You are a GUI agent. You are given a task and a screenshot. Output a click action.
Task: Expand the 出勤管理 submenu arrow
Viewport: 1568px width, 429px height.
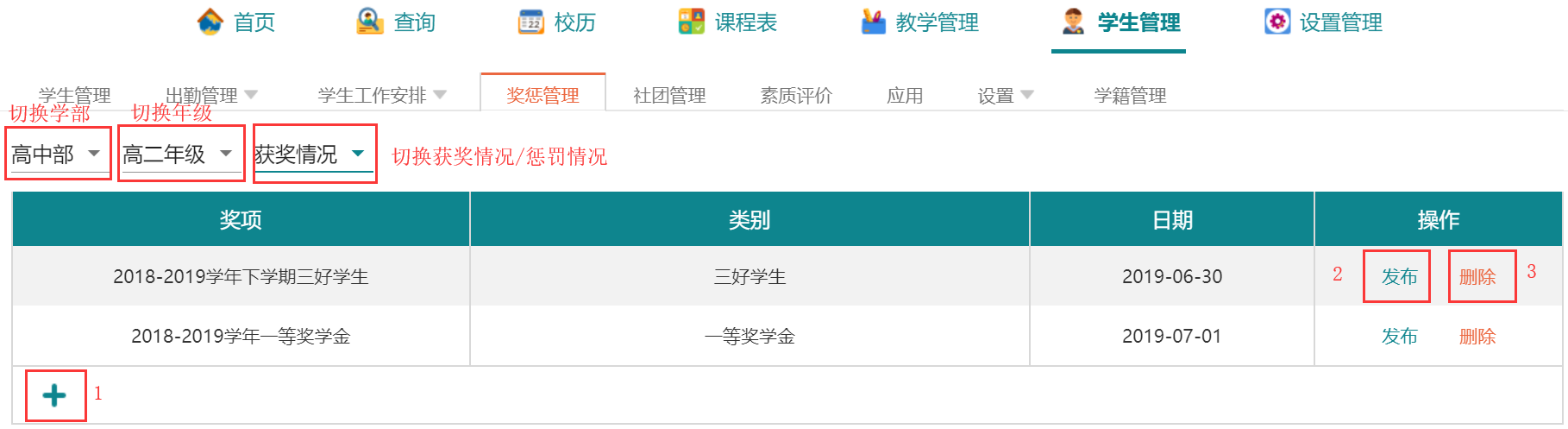pos(251,94)
